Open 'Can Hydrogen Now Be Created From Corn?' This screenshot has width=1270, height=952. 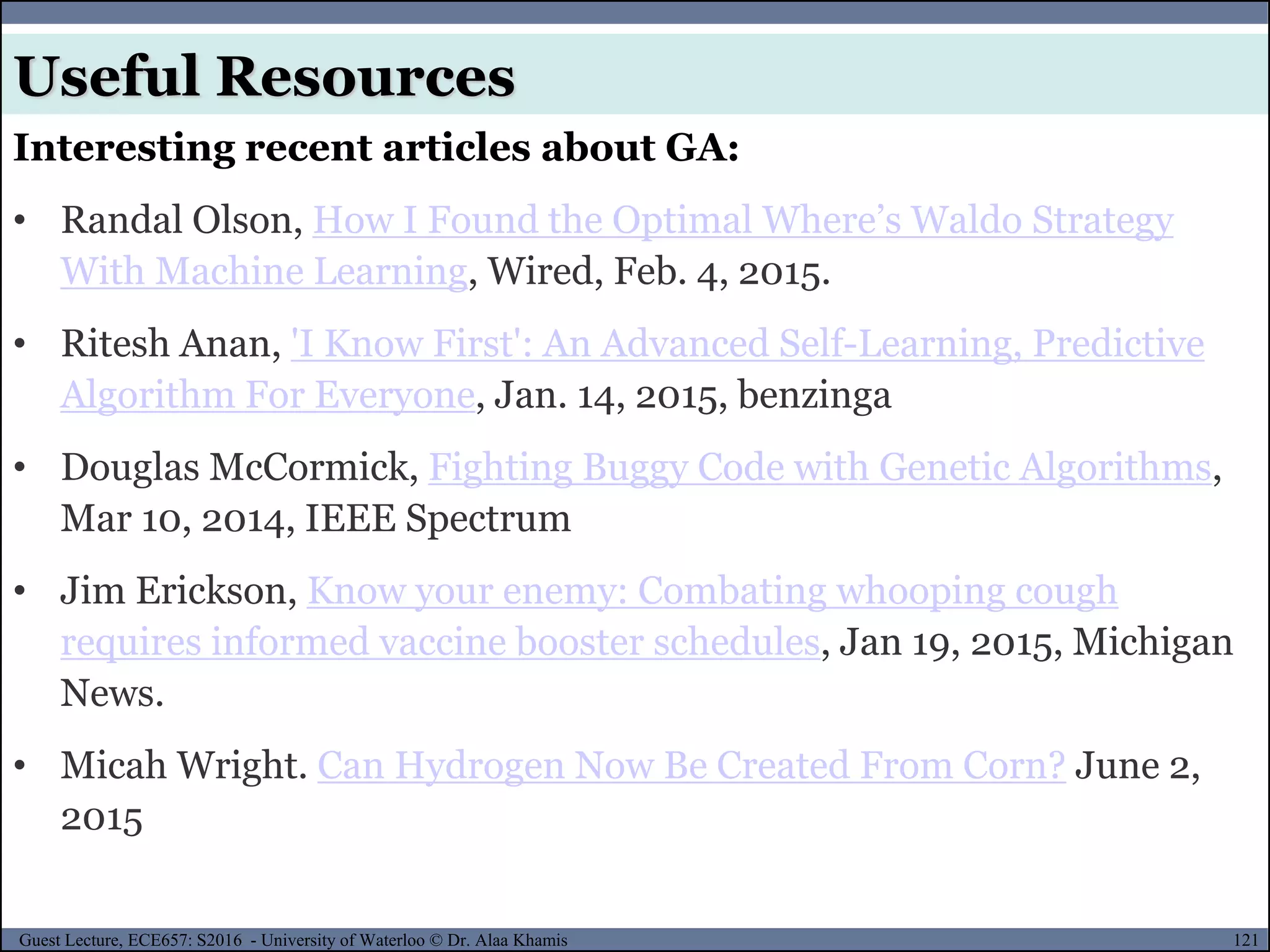coord(691,766)
